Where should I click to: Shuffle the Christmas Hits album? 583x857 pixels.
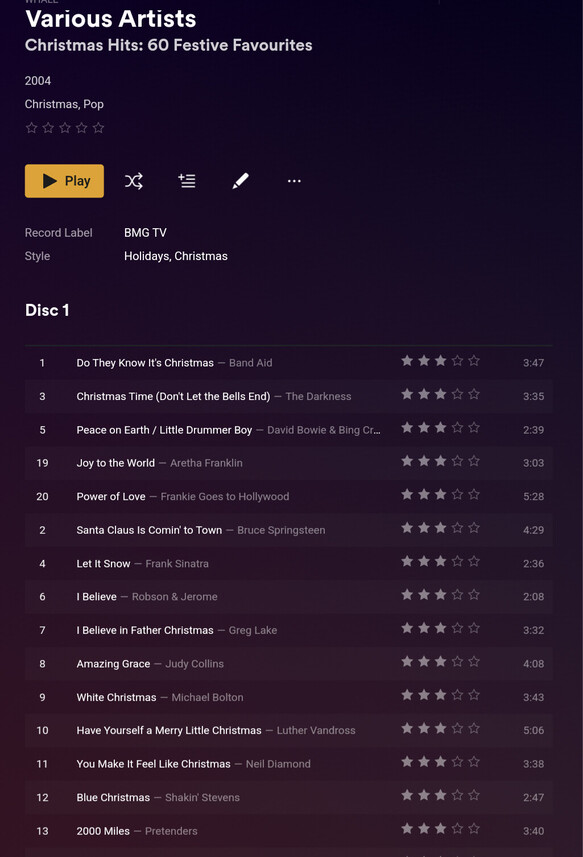point(134,181)
